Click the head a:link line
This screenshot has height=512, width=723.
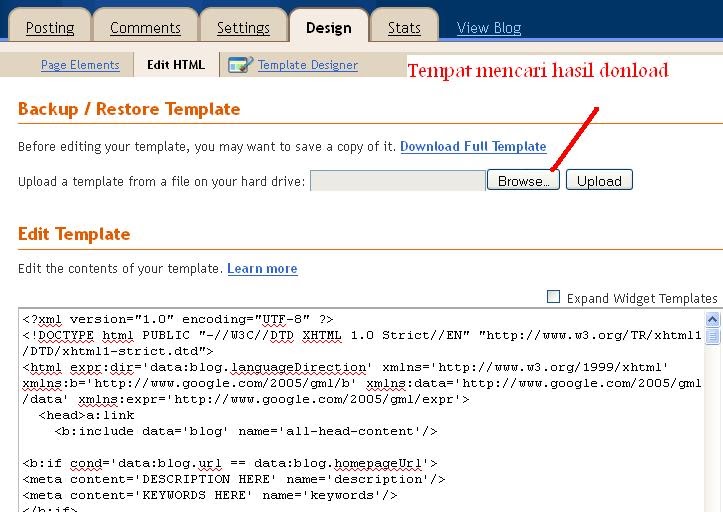[x=87, y=415]
